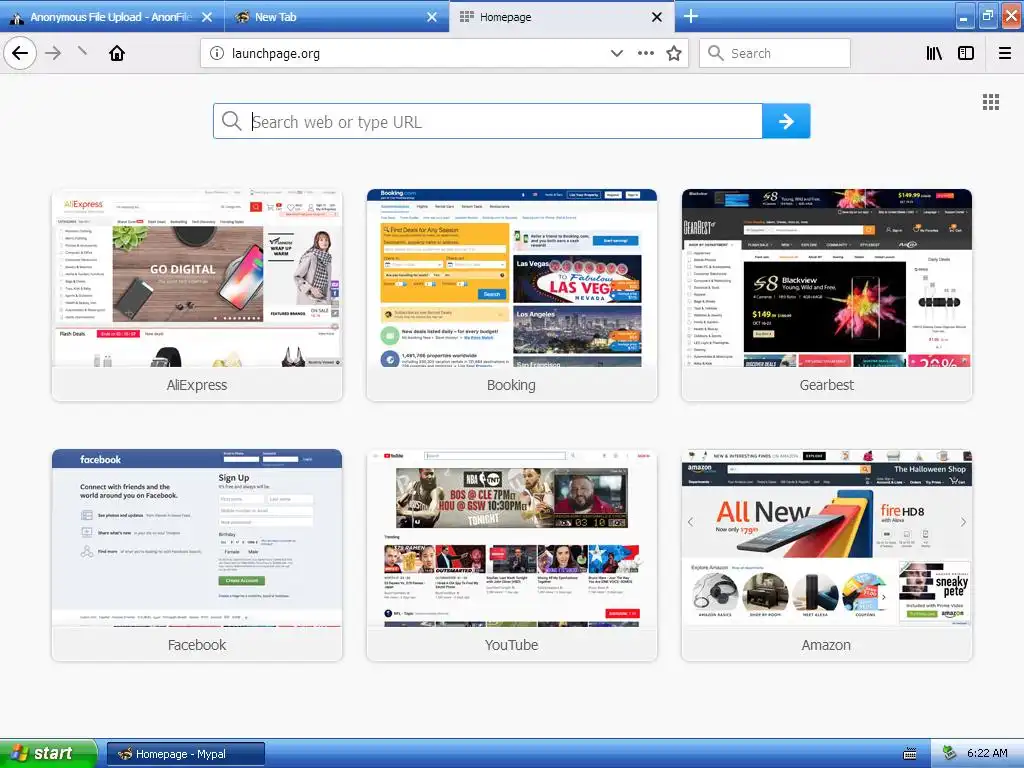Submit search with the blue arrow button
This screenshot has height=768, width=1024.
click(x=786, y=121)
